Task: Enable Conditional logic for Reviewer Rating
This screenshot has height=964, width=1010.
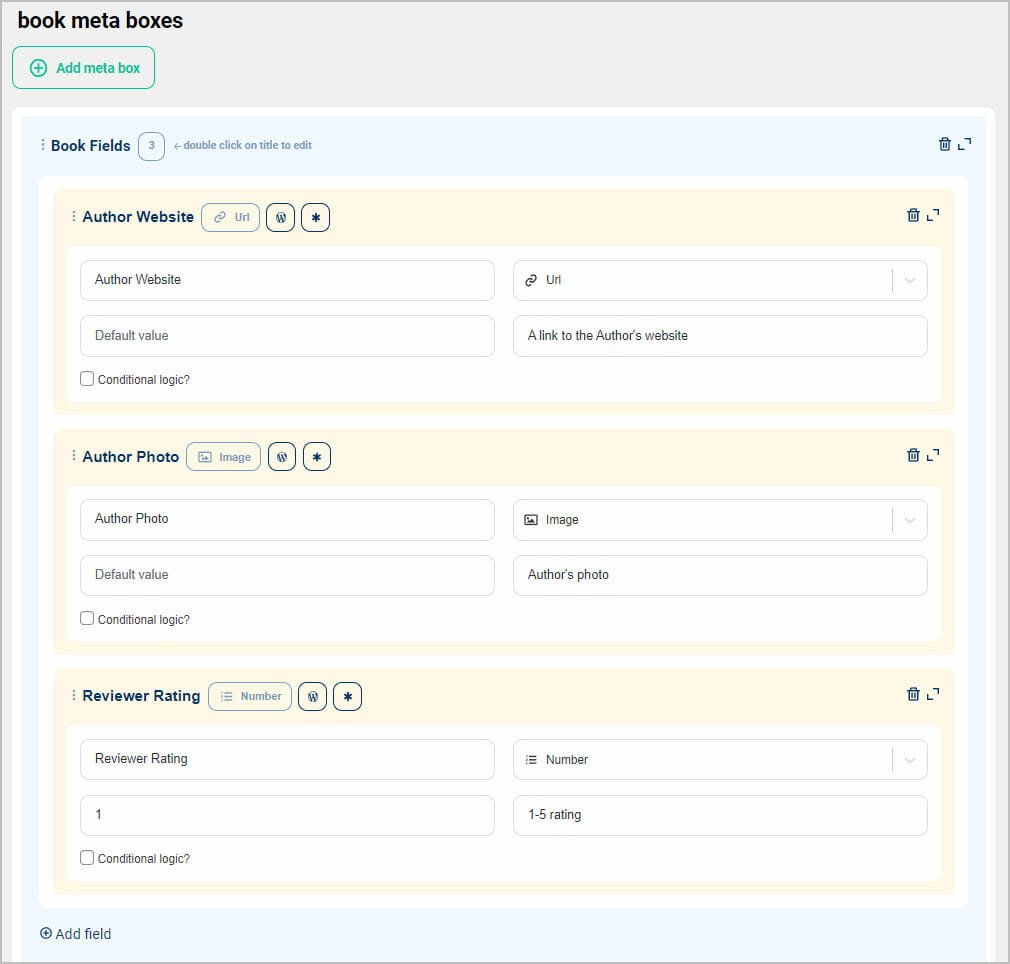Action: (x=87, y=857)
